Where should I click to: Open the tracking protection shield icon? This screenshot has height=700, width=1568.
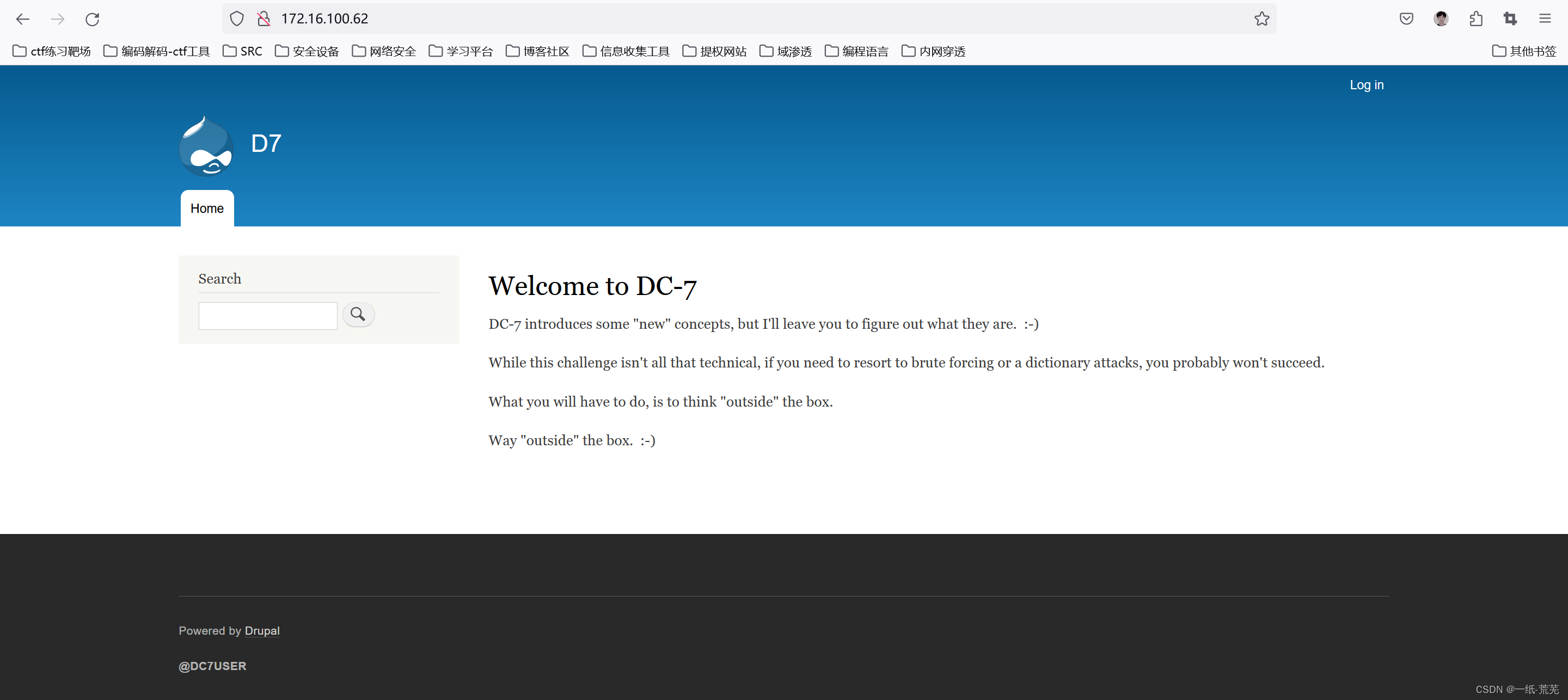237,19
